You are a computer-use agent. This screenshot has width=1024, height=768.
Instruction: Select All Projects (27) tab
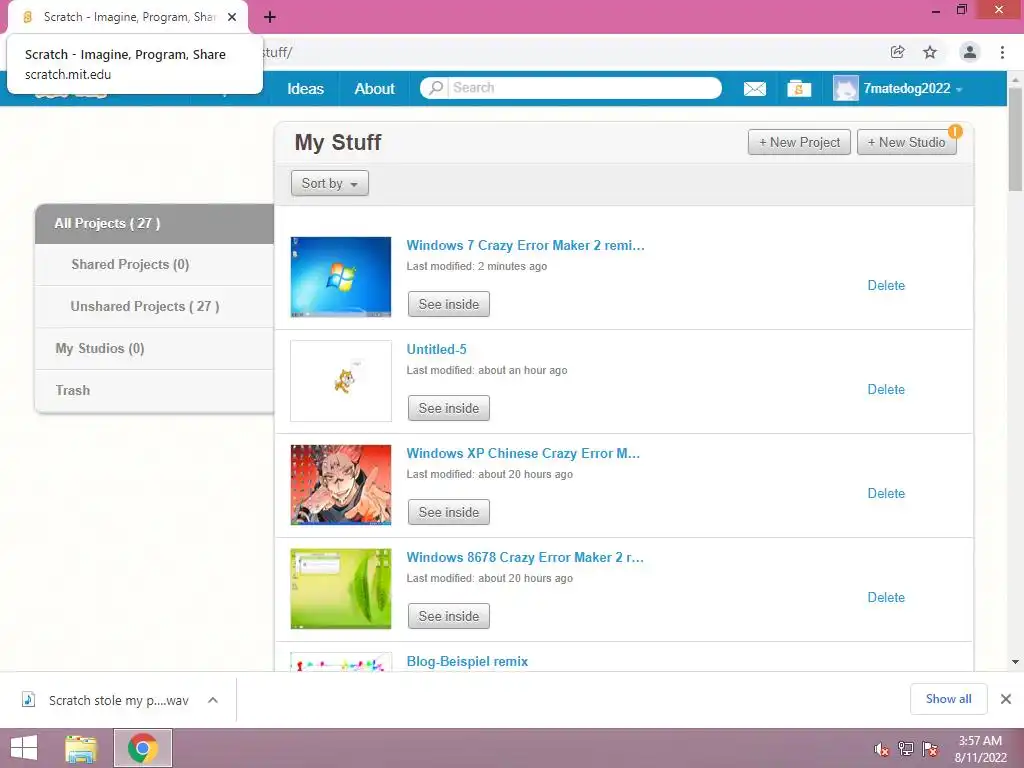pyautogui.click(x=154, y=223)
